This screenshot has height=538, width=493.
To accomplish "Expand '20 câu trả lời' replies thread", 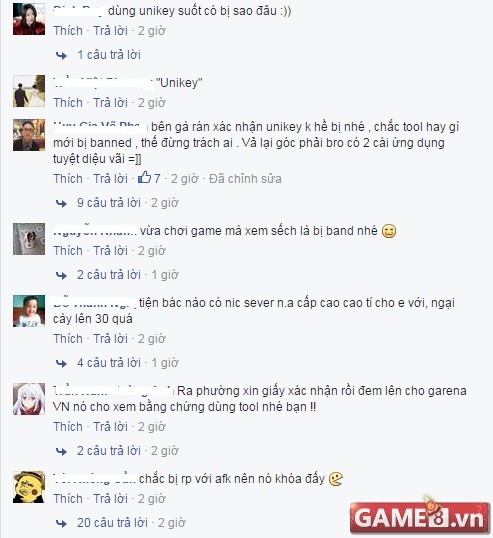I will [x=112, y=523].
